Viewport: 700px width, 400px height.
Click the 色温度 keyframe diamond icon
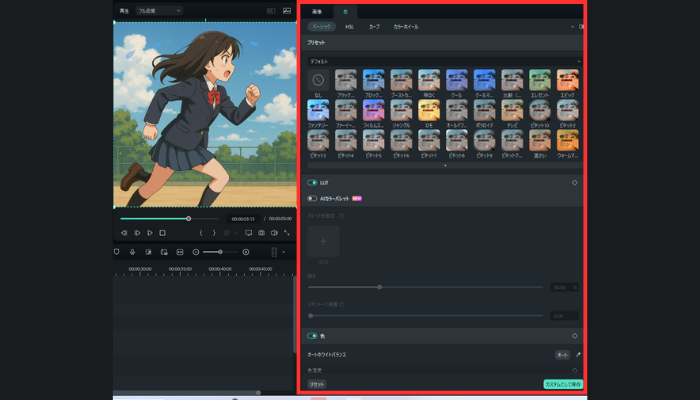tap(575, 370)
